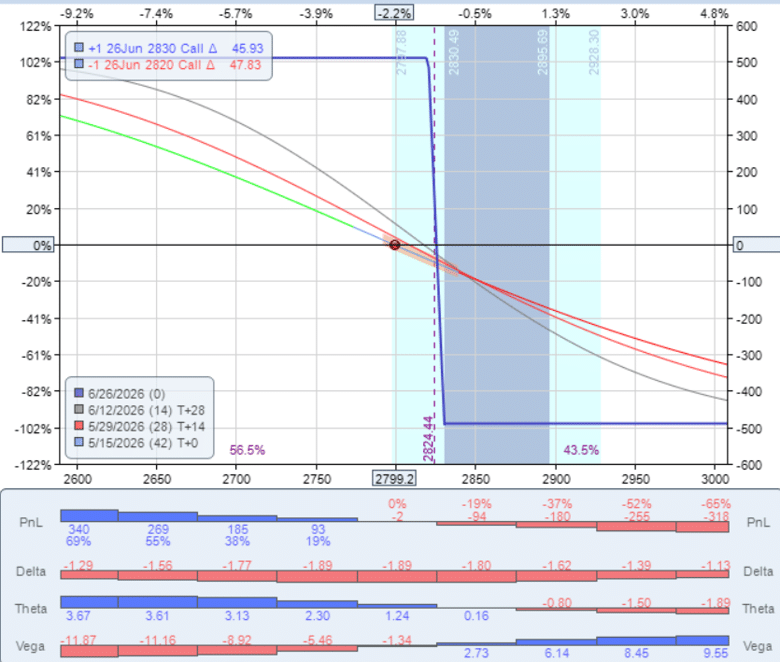Click the 102% tick label on left axis
The width and height of the screenshot is (780, 662).
35,63
